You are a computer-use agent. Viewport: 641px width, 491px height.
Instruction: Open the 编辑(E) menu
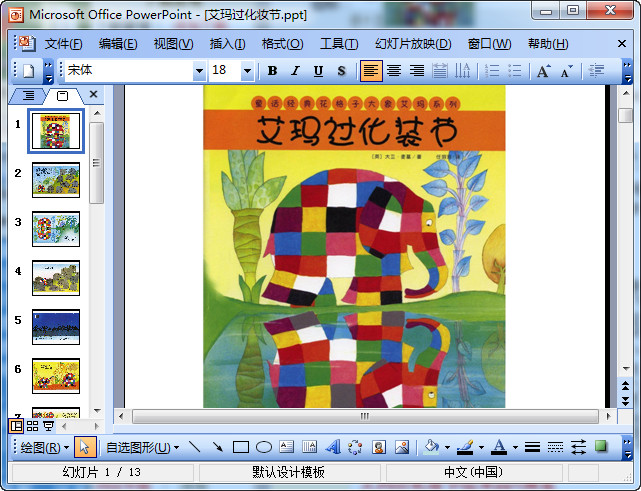tap(118, 43)
